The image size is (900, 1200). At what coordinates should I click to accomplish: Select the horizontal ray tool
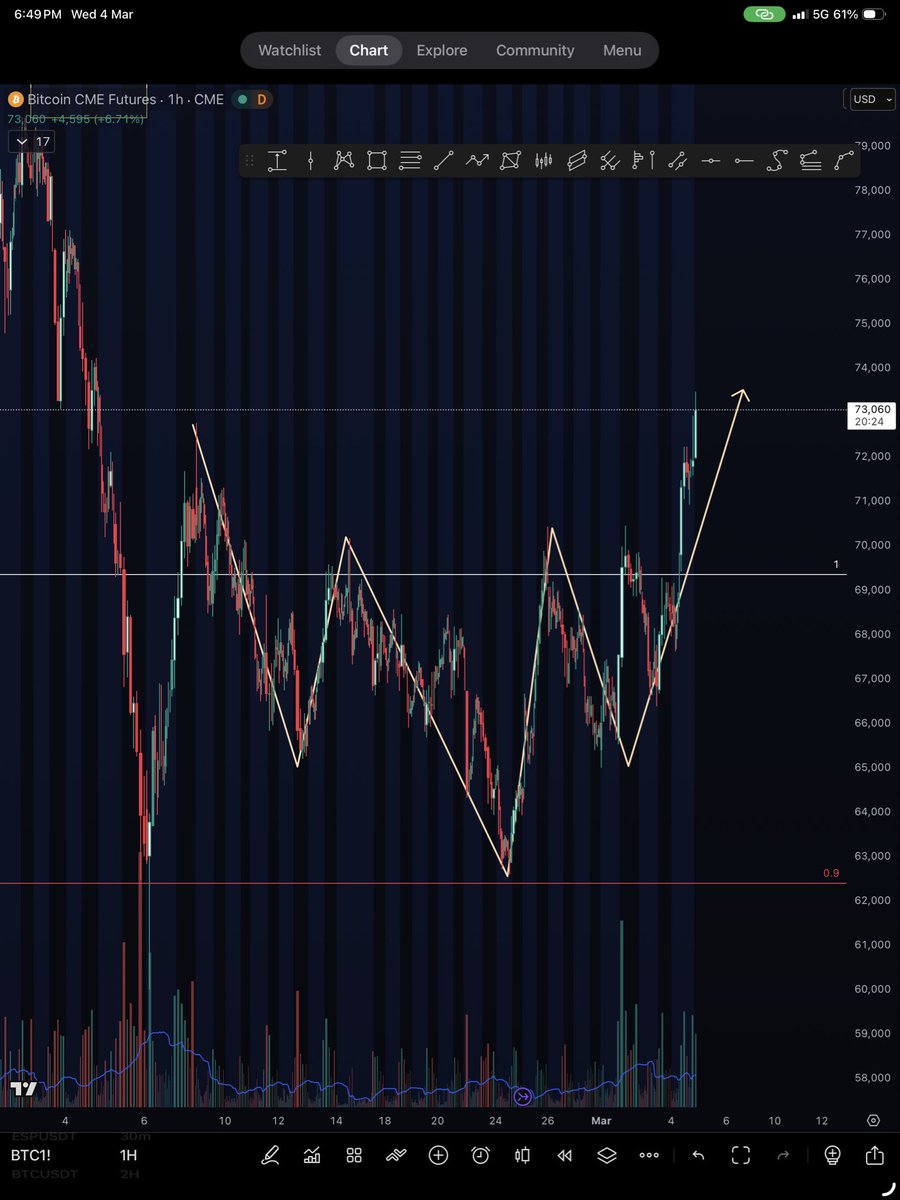743,160
